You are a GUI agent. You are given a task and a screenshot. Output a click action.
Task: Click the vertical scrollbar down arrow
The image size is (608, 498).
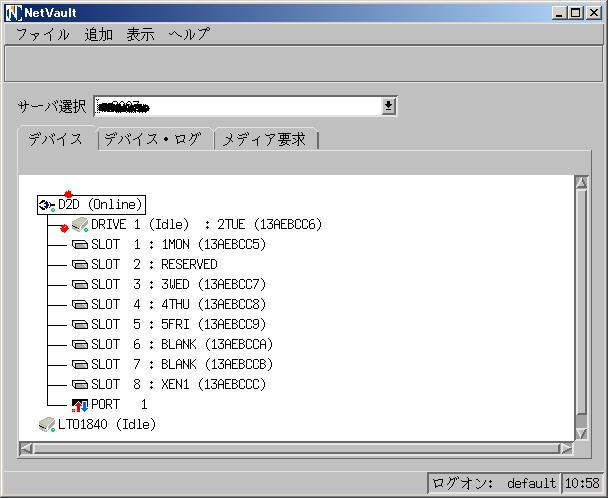[x=581, y=433]
